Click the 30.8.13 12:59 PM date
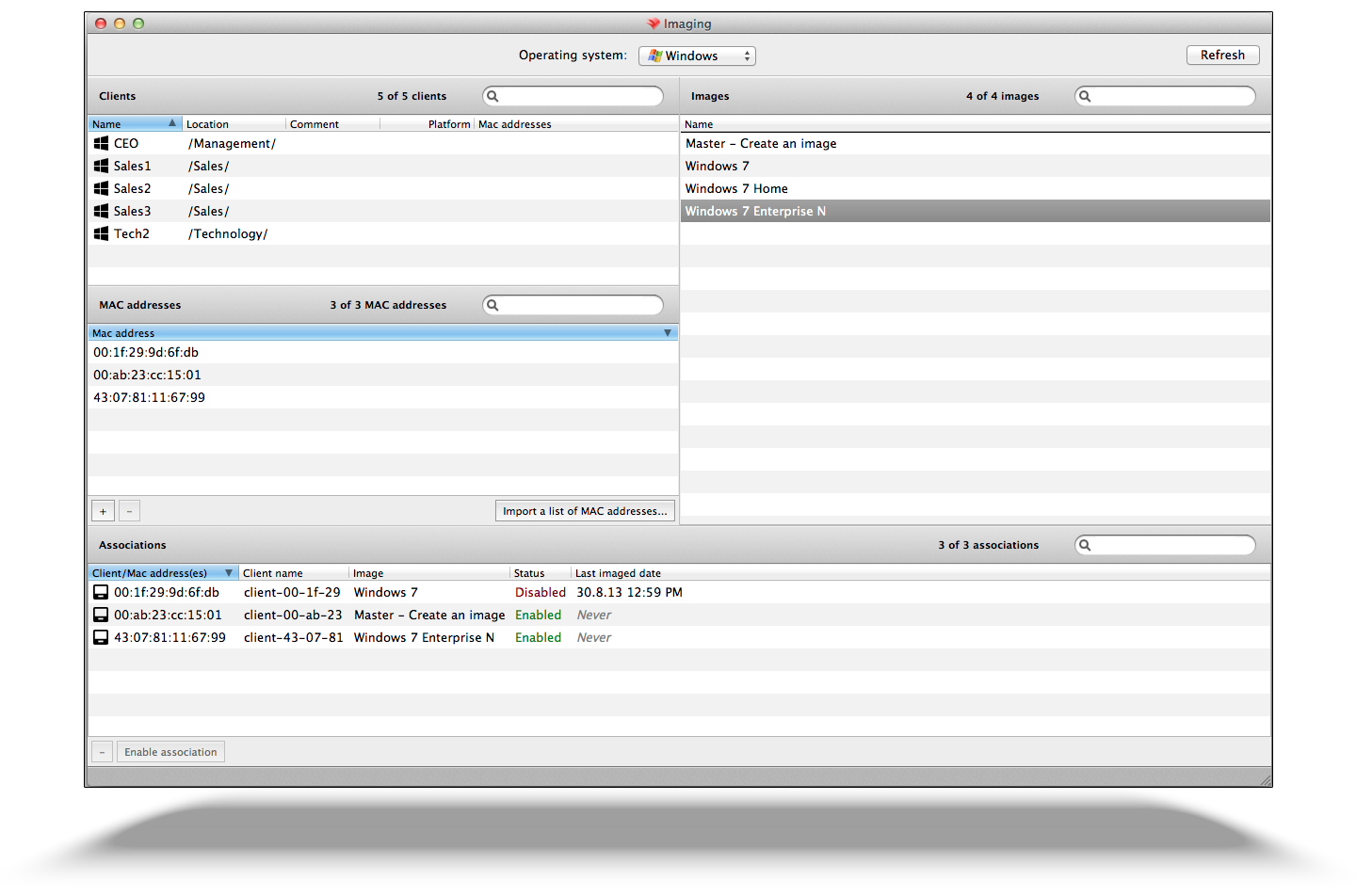Image resolution: width=1356 pixels, height=896 pixels. click(x=629, y=592)
